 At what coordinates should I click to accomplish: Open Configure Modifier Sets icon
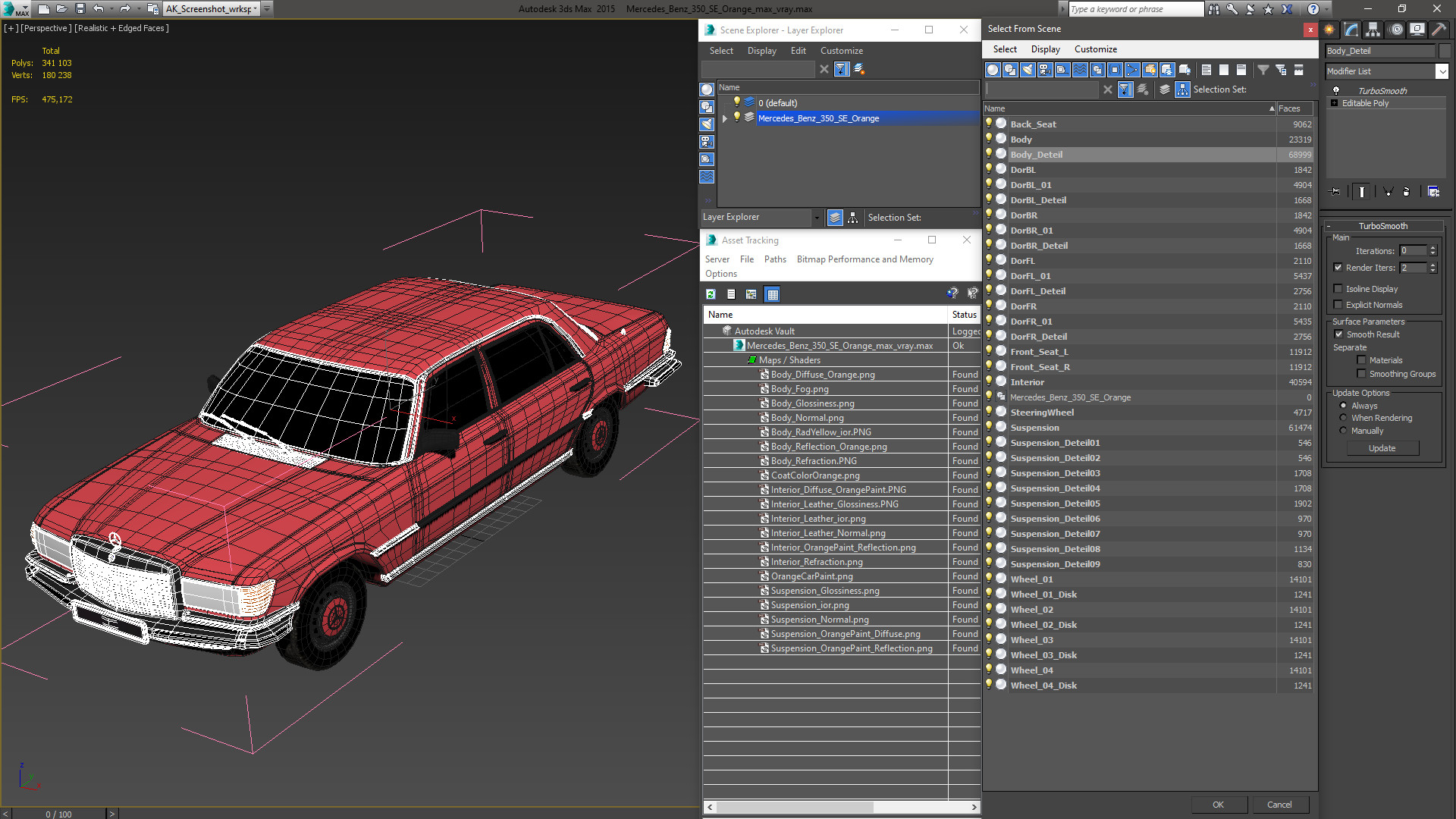pos(1433,192)
